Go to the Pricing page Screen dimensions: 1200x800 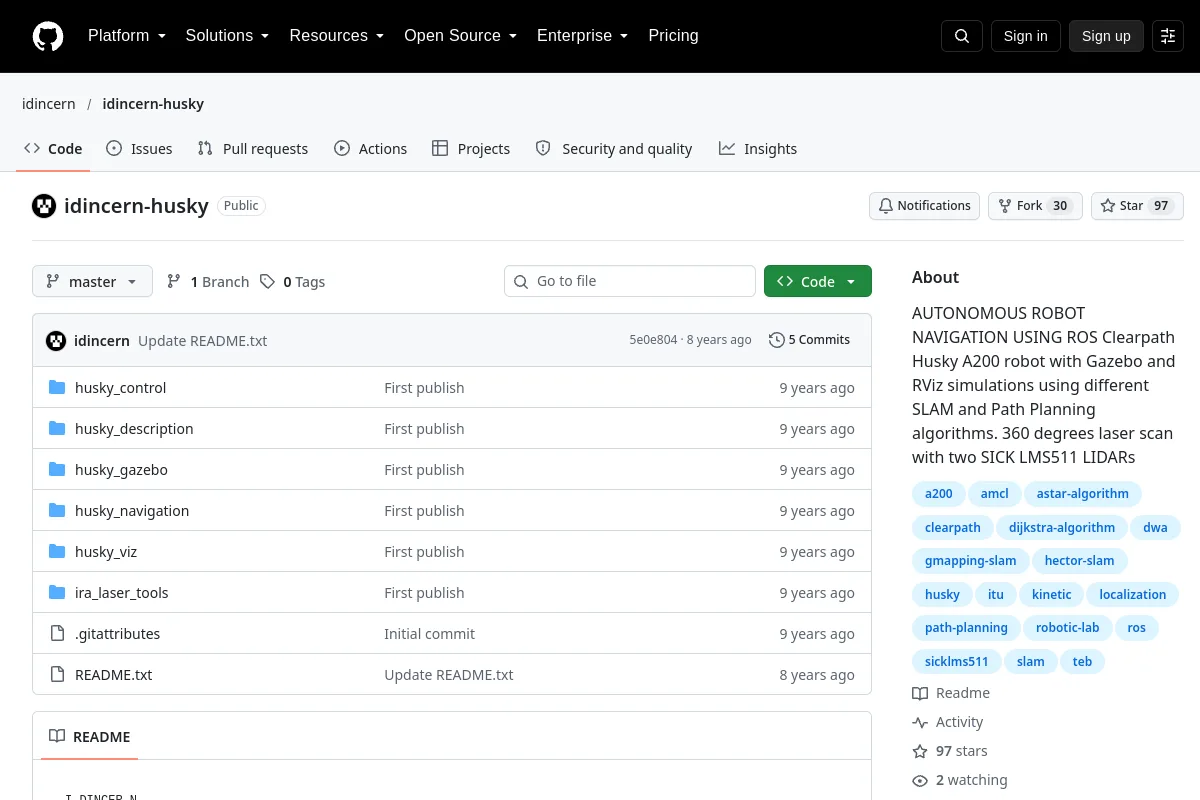pyautogui.click(x=673, y=36)
